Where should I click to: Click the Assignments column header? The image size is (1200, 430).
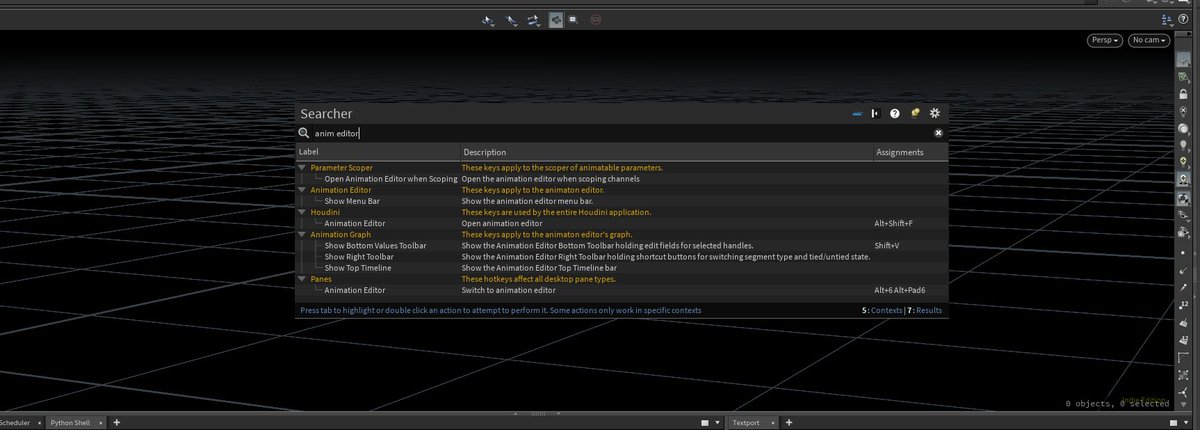(909, 152)
